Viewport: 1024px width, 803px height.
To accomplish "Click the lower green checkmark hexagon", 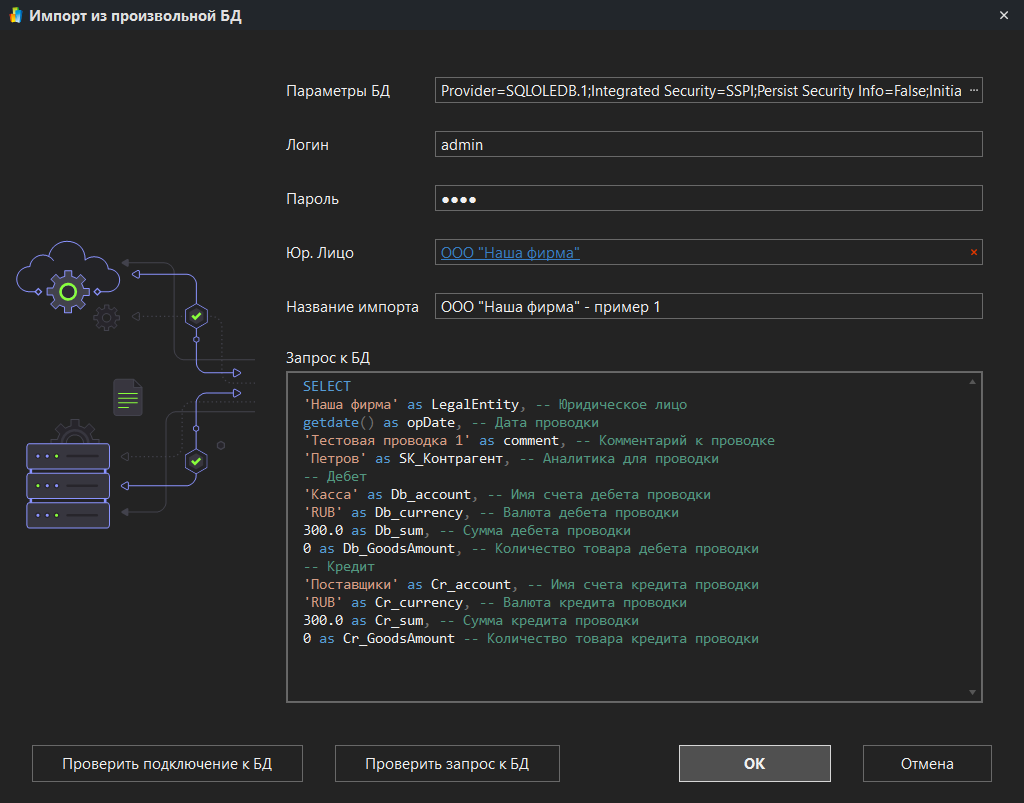I will point(197,461).
